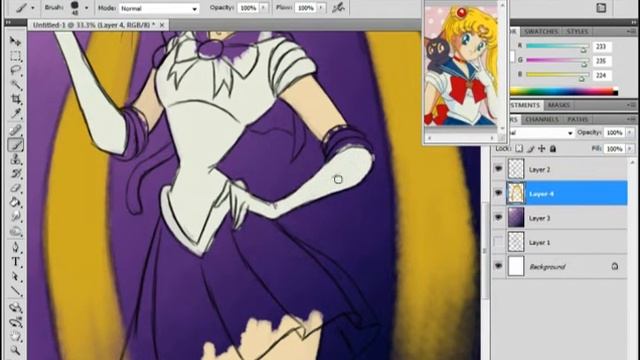Select the Dodge tool
Viewport: 640px width, 360px height.
tap(15, 232)
